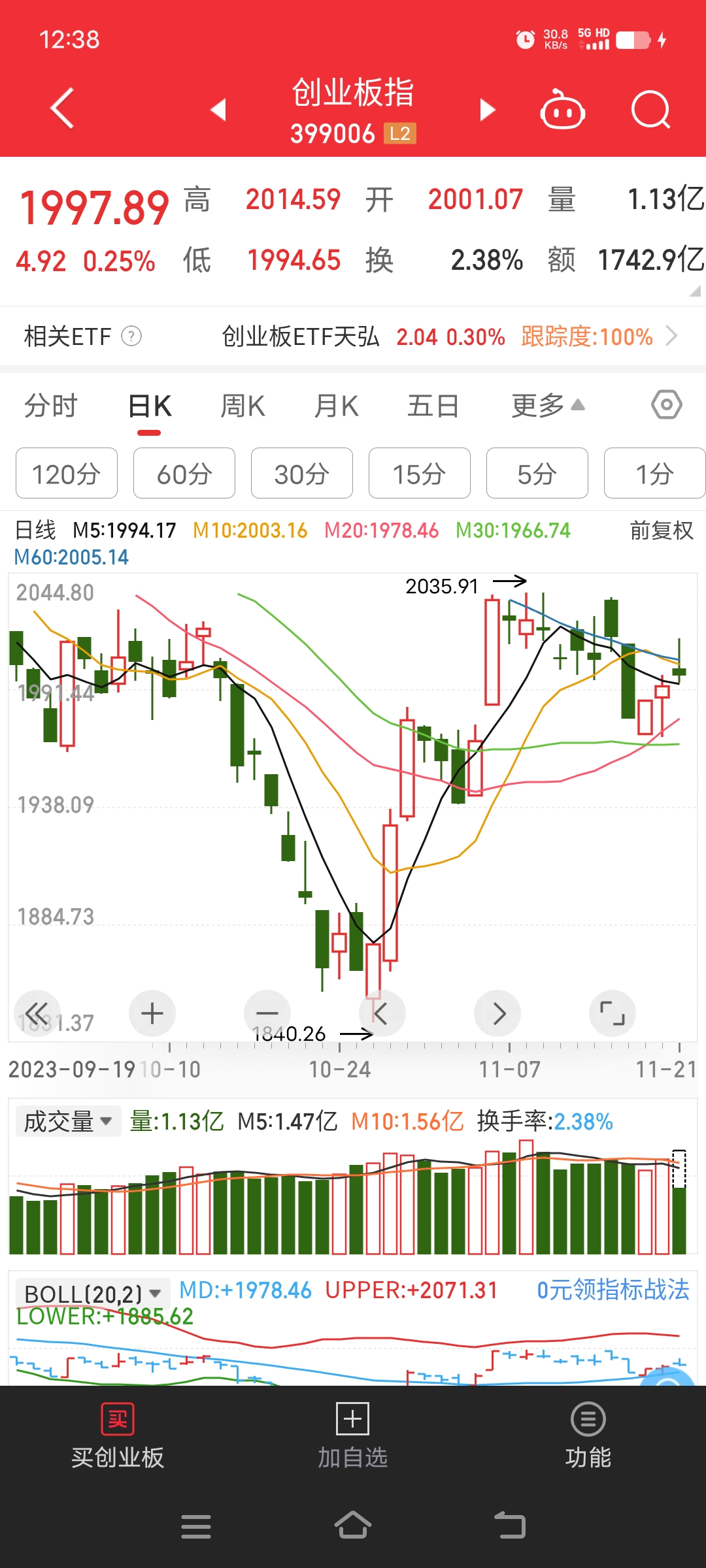This screenshot has width=706, height=1568.
Task: Switch to the 周K tab
Action: (243, 406)
